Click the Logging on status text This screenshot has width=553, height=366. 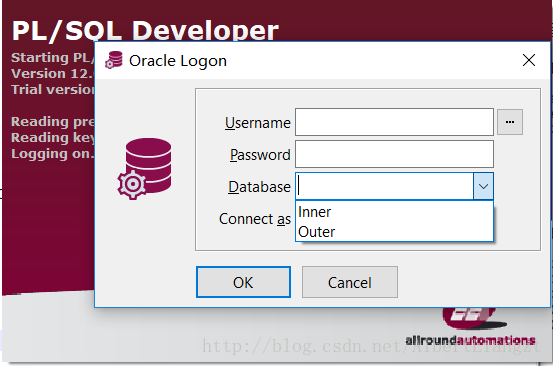click(x=53, y=154)
